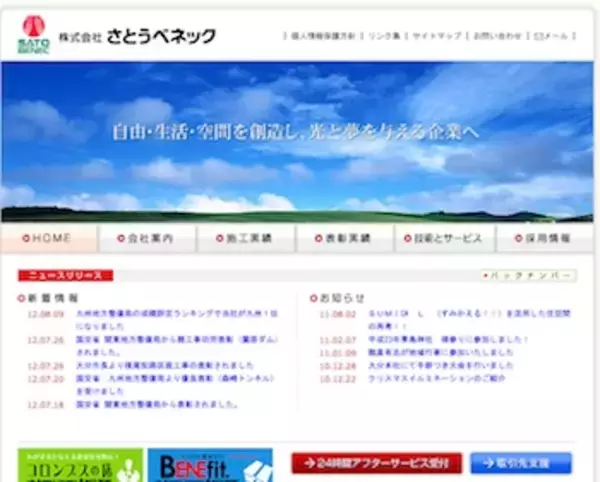Open the 10.12.24 notice link
This screenshot has width=600, height=482.
tap(441, 365)
